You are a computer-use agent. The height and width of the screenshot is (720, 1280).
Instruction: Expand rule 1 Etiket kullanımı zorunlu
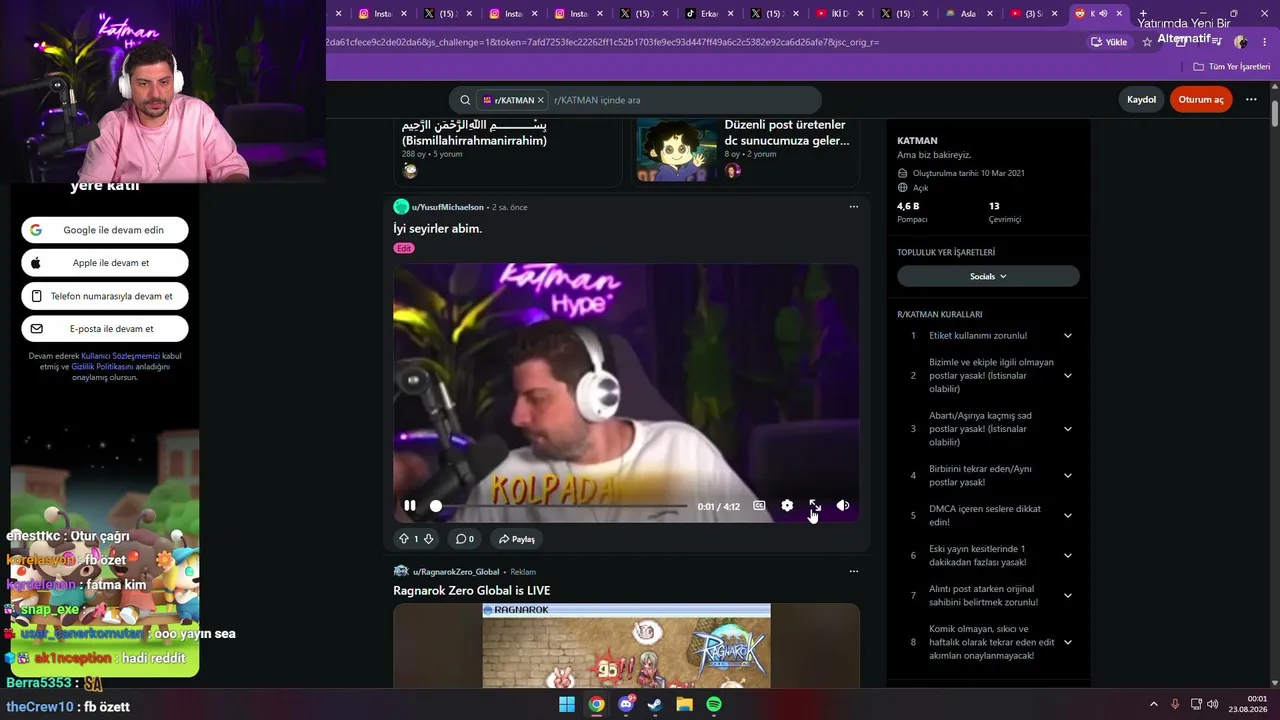[x=1067, y=336]
